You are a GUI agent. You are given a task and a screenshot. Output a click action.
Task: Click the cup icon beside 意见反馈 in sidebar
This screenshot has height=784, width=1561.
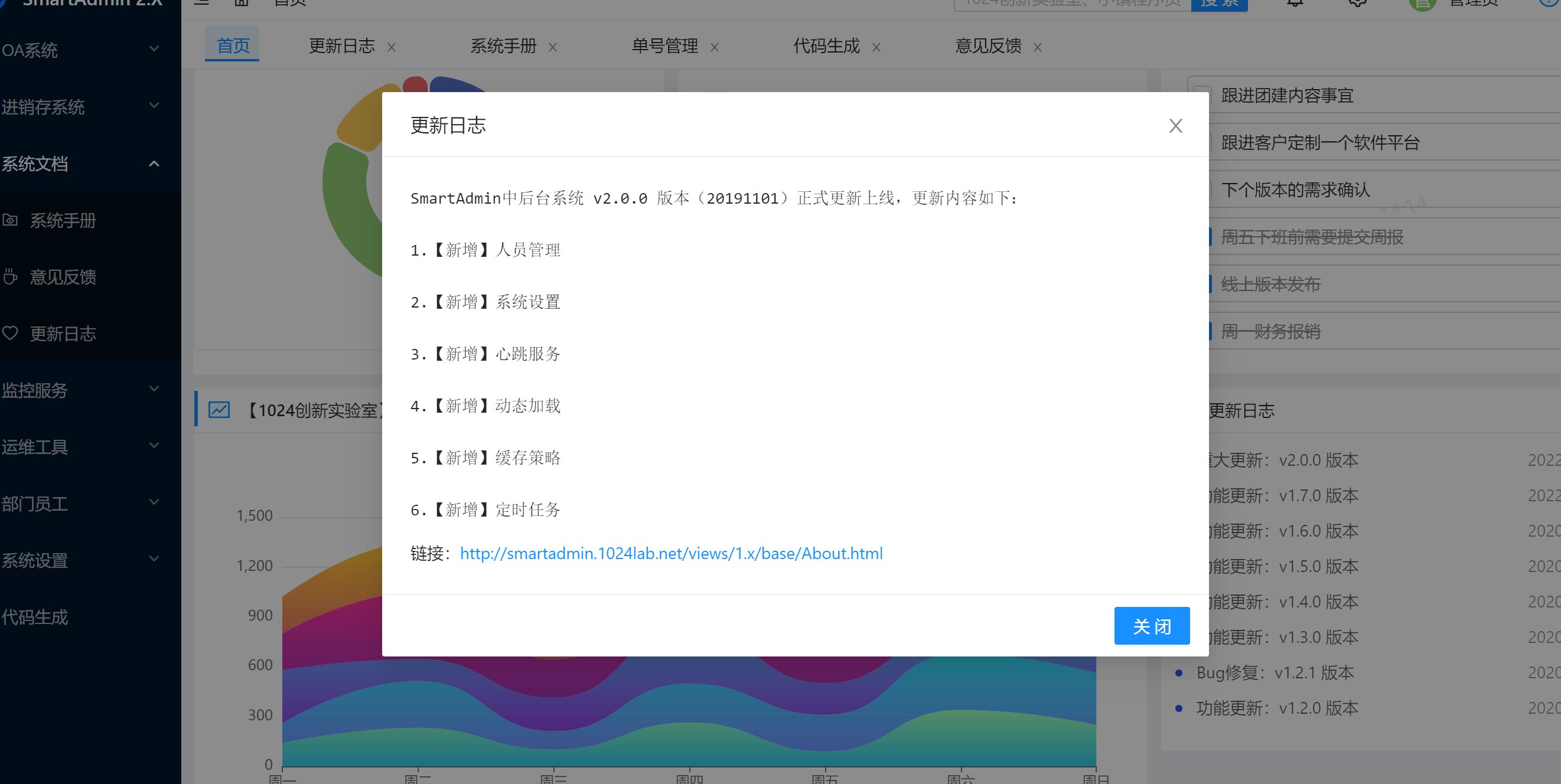tap(9, 276)
